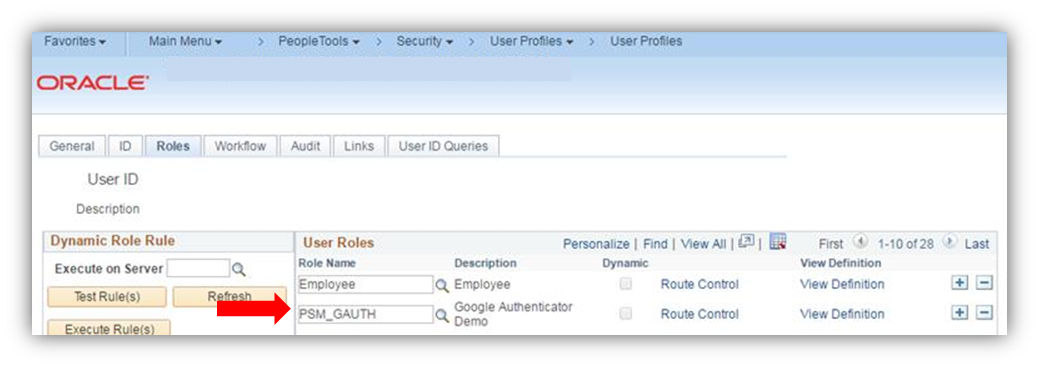Click the lookup magnifier beside the Employee role field
The width and height of the screenshot is (1039, 367).
pos(441,285)
